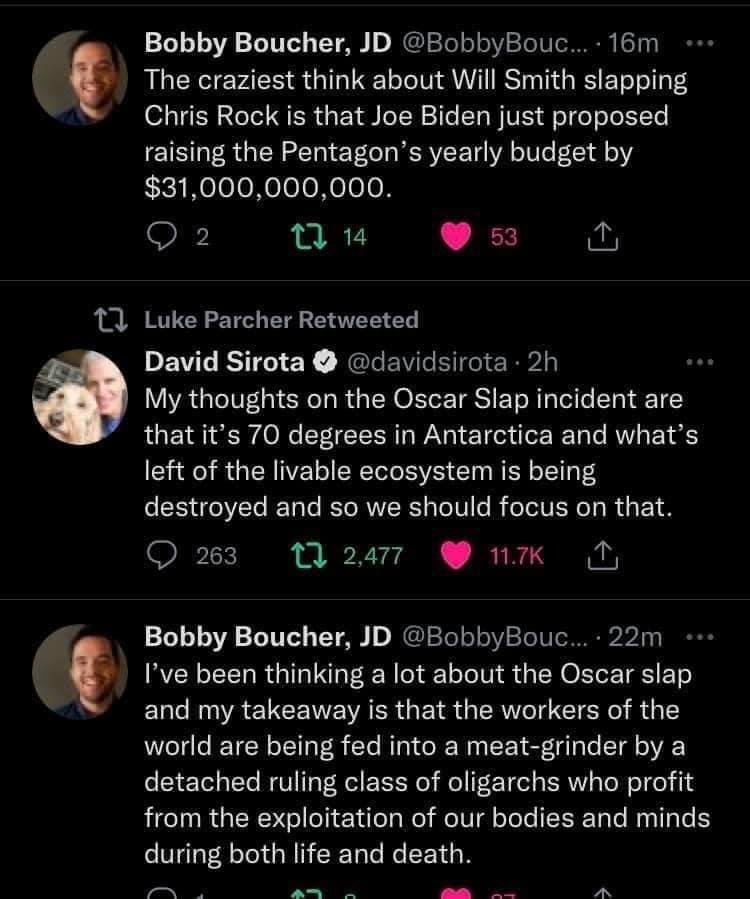Reply to the Pentagon budget tweet
The width and height of the screenshot is (750, 899).
coord(161,236)
